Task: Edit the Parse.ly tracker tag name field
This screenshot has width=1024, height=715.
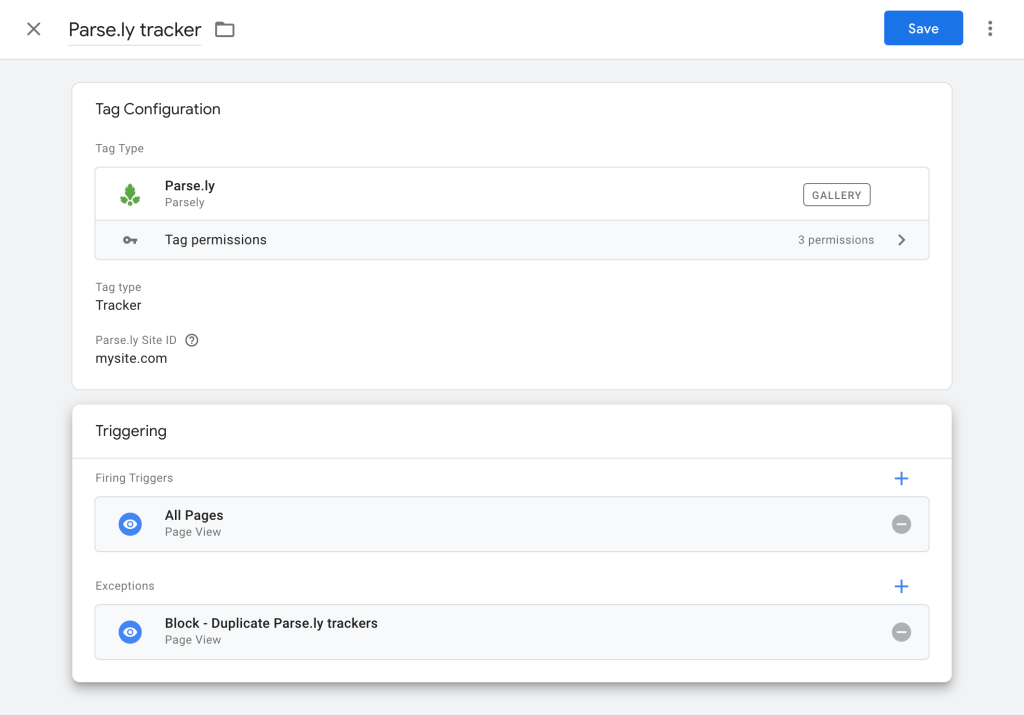Action: (x=134, y=30)
